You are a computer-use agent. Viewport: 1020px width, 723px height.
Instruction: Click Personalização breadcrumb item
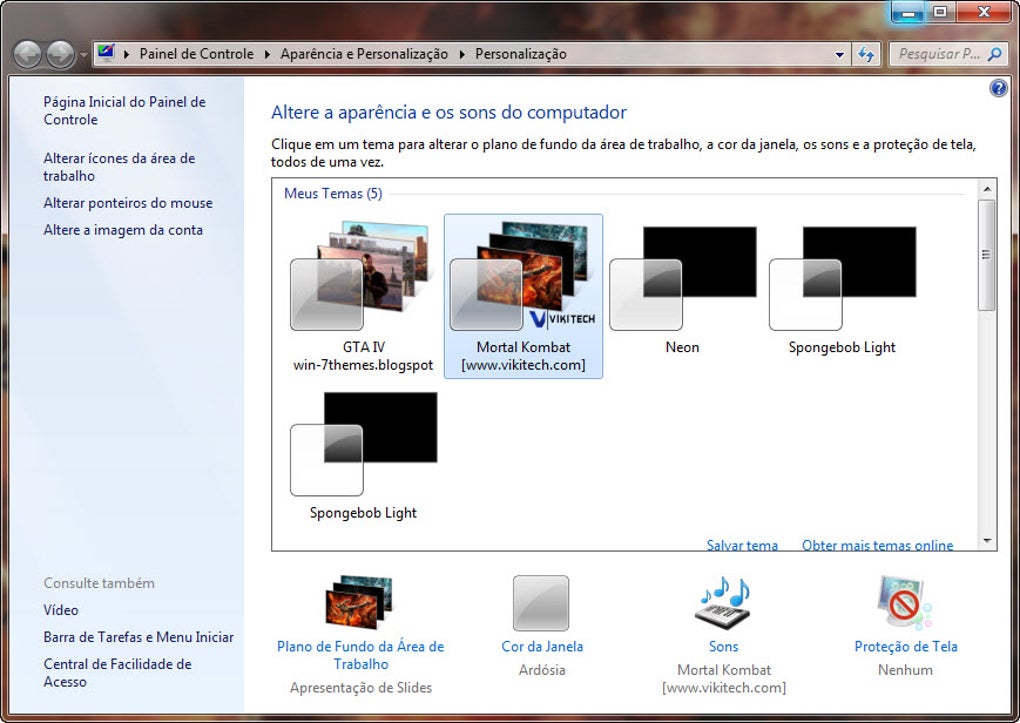point(520,54)
